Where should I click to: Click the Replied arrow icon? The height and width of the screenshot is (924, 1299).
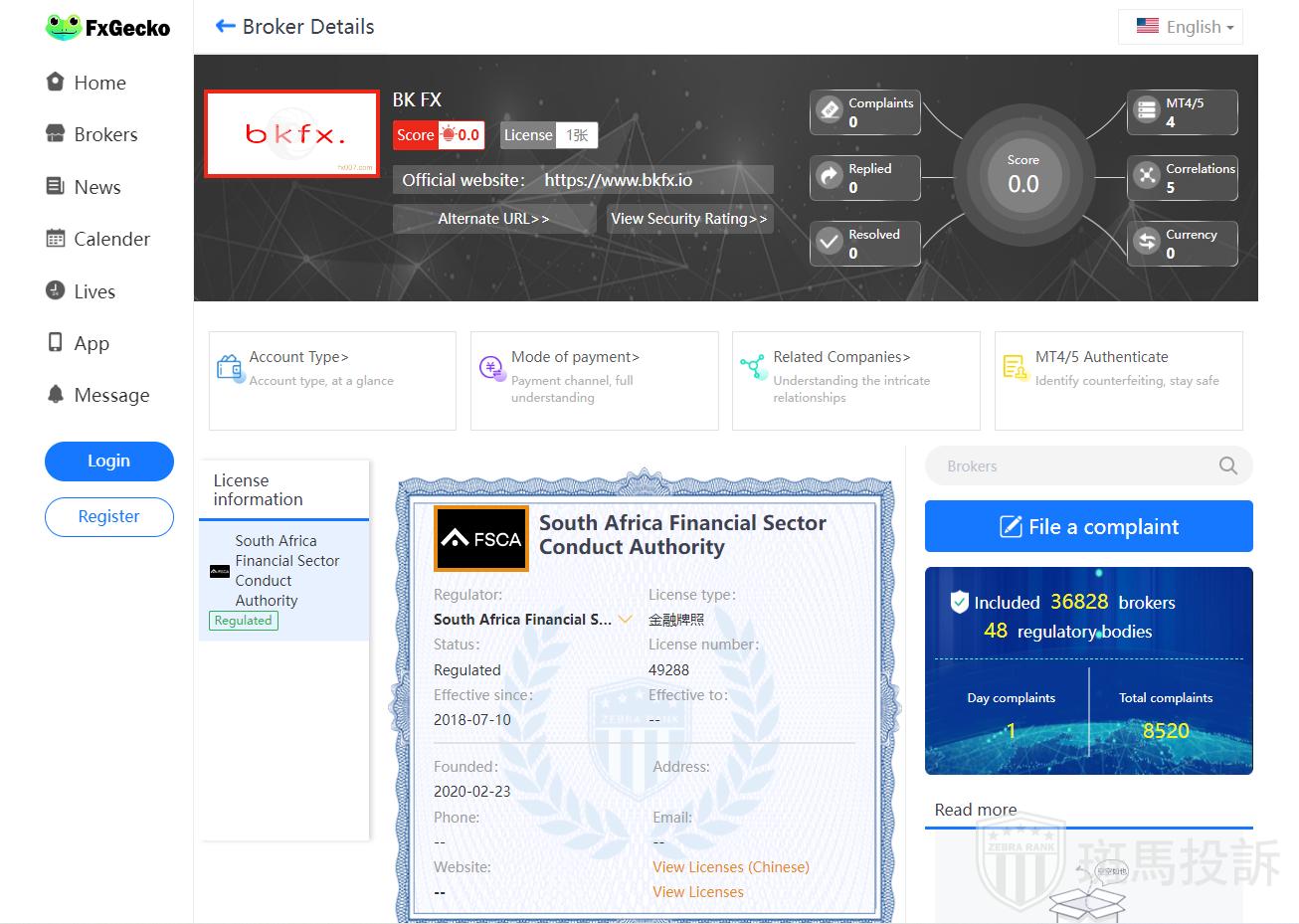[829, 176]
